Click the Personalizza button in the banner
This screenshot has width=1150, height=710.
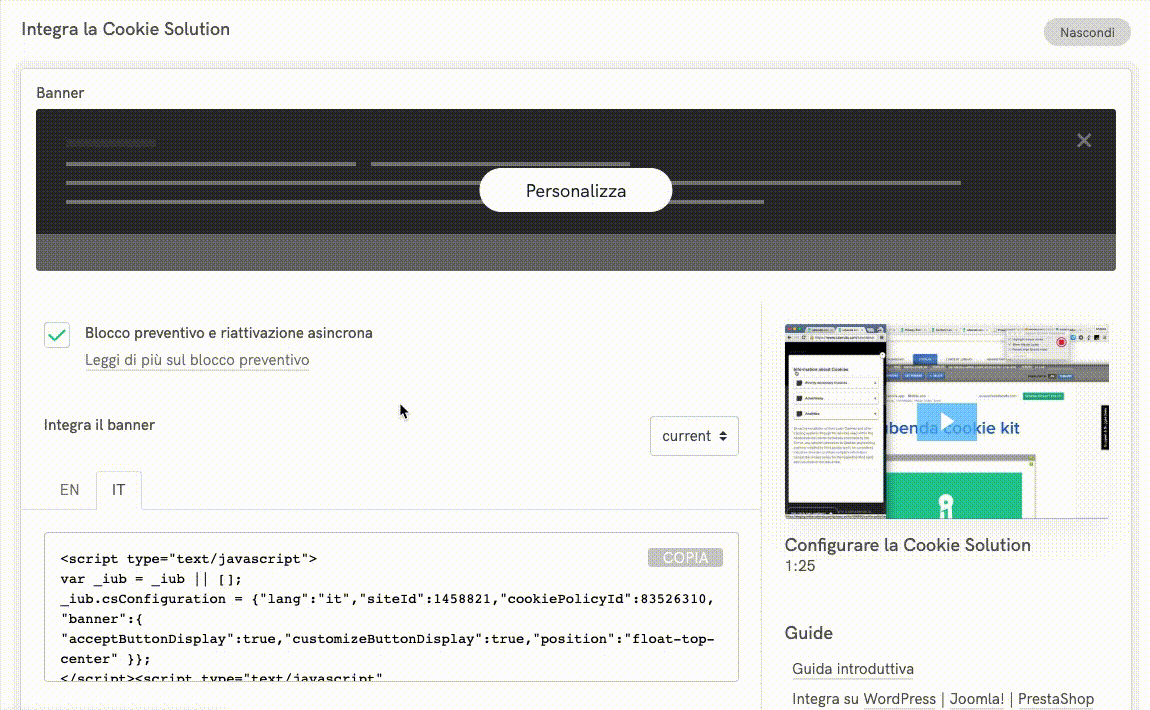point(575,190)
